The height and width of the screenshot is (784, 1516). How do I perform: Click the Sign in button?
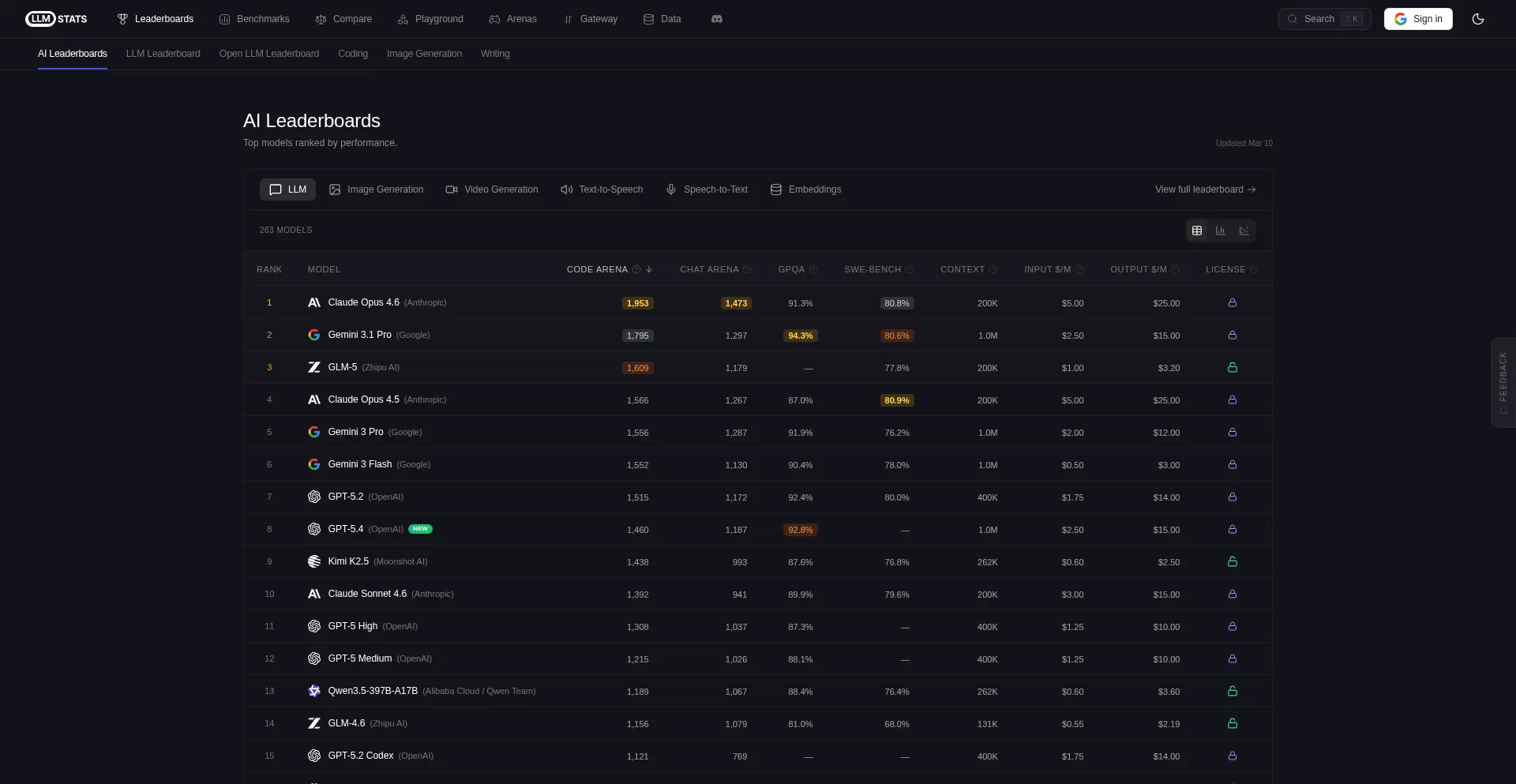1418,19
